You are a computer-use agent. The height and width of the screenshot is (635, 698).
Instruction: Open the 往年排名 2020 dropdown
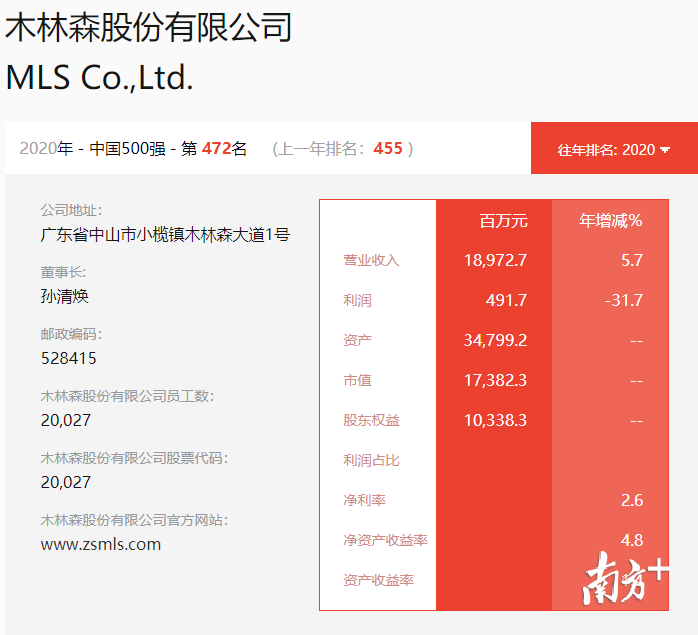click(x=612, y=149)
